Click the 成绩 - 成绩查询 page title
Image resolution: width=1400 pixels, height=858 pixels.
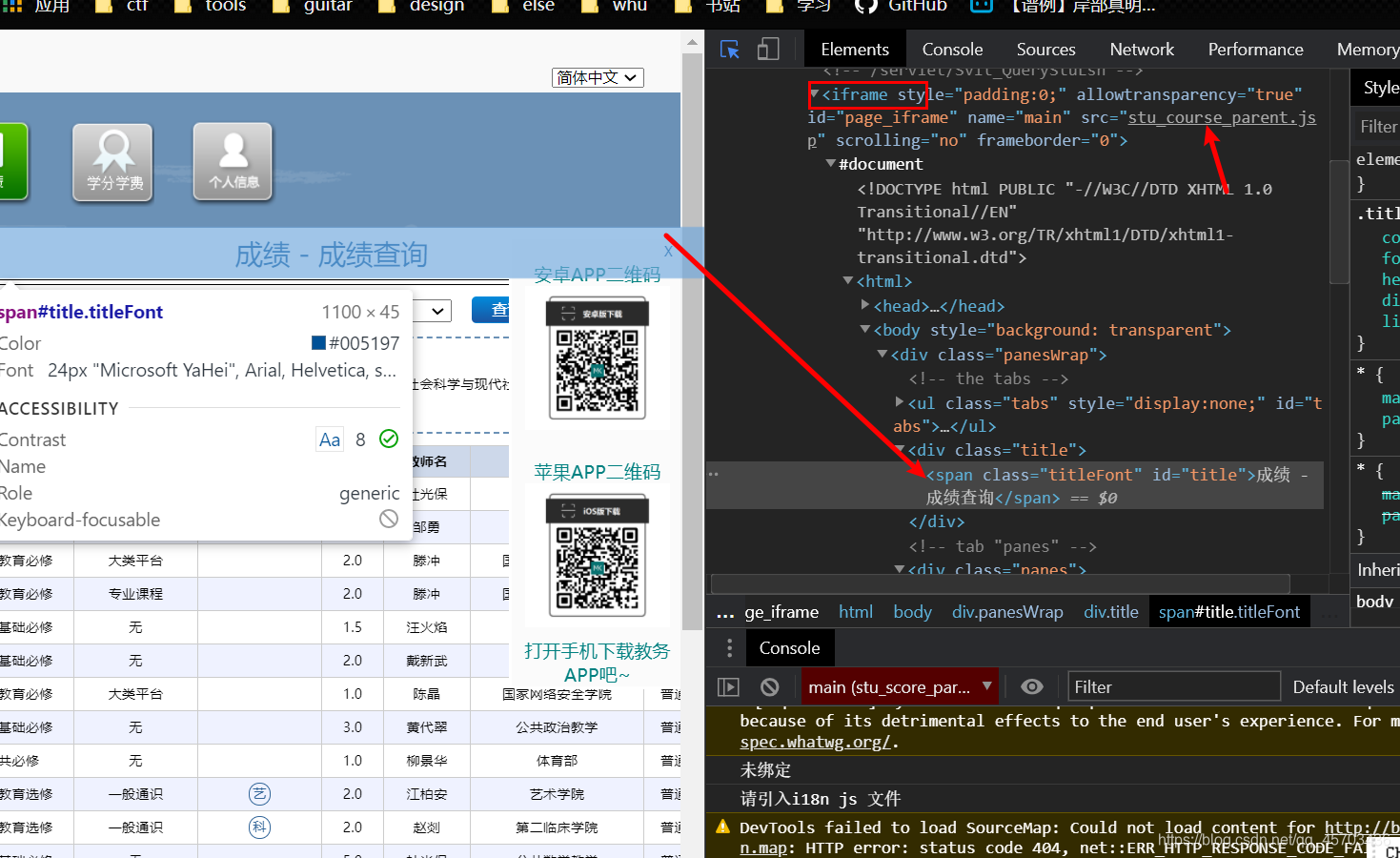(x=331, y=255)
